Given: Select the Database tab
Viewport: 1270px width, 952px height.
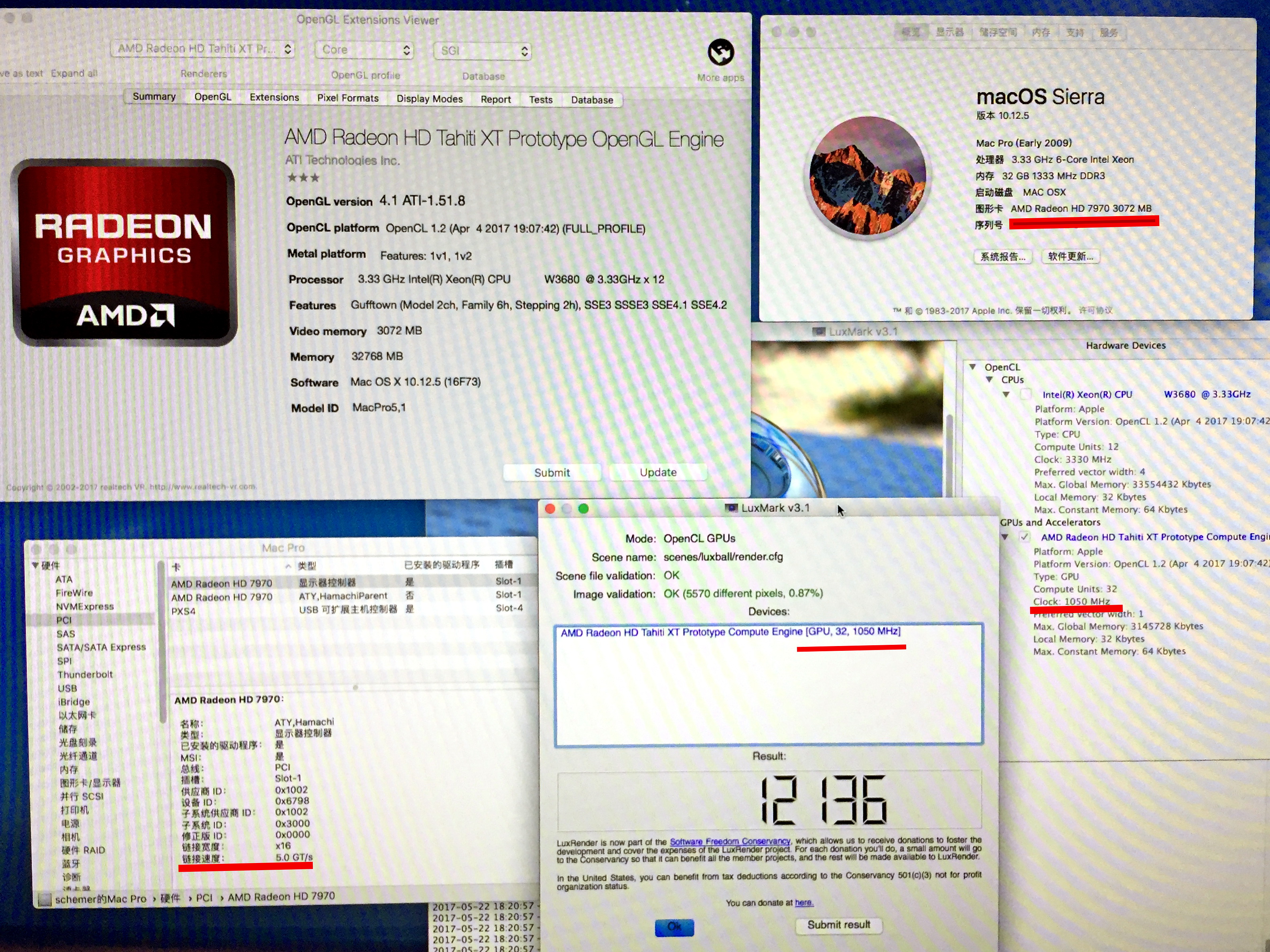Looking at the screenshot, I should tap(592, 100).
